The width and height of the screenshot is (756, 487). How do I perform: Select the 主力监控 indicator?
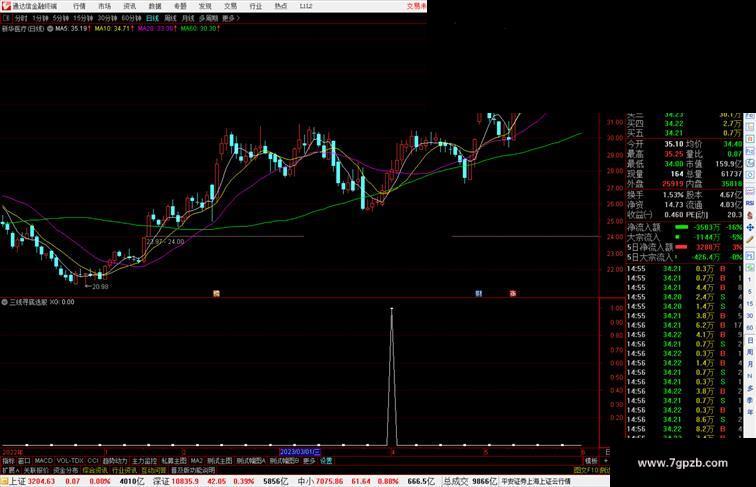click(144, 461)
